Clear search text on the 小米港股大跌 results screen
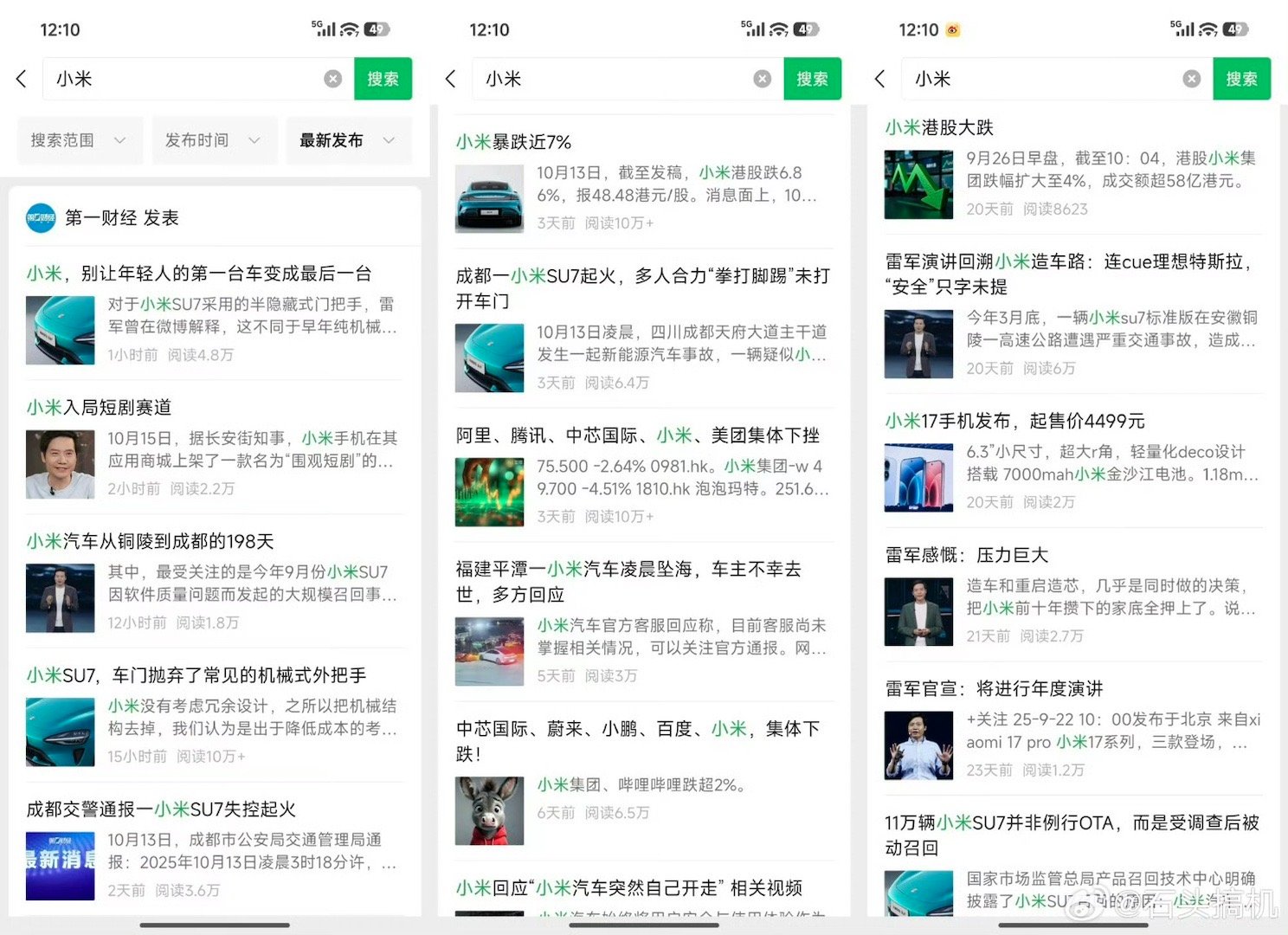 (1192, 79)
